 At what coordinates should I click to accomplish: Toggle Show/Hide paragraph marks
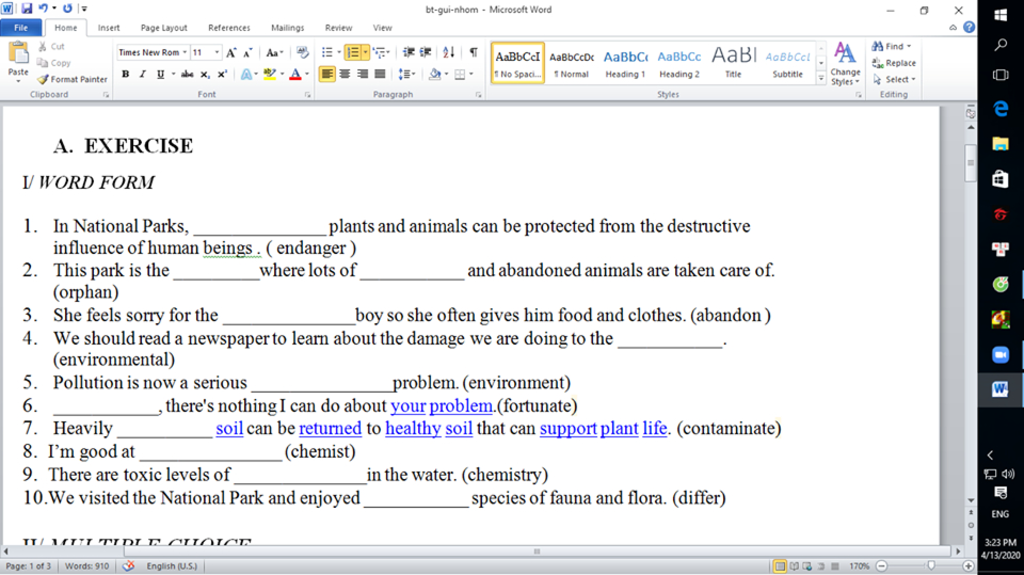473,52
